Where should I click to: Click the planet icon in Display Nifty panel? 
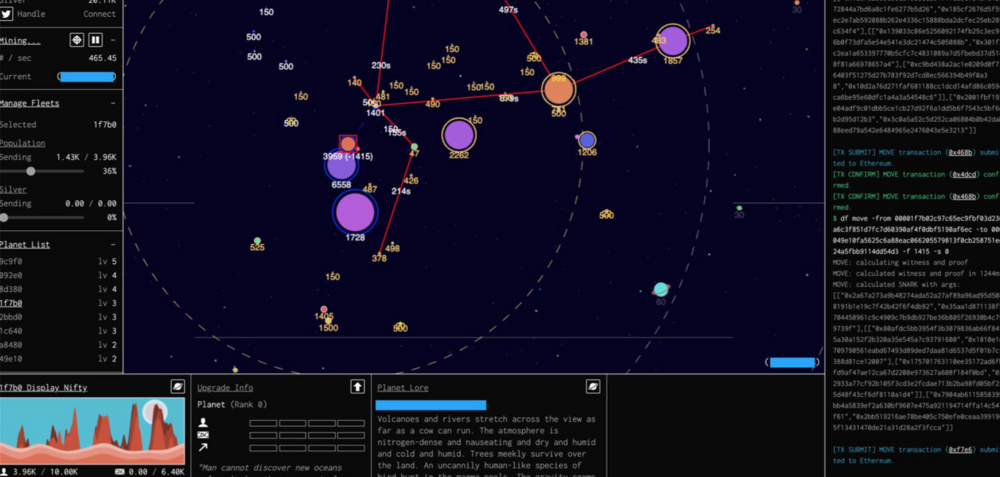[177, 386]
